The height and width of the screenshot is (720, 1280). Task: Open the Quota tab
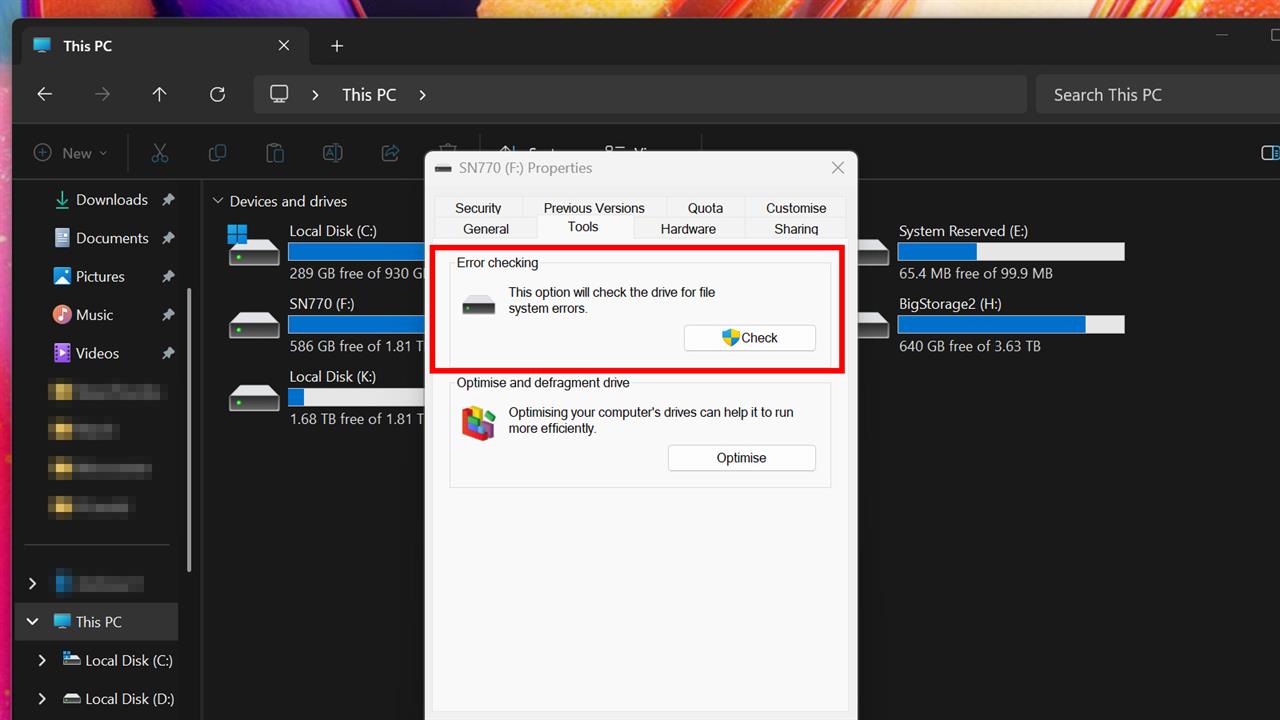705,208
